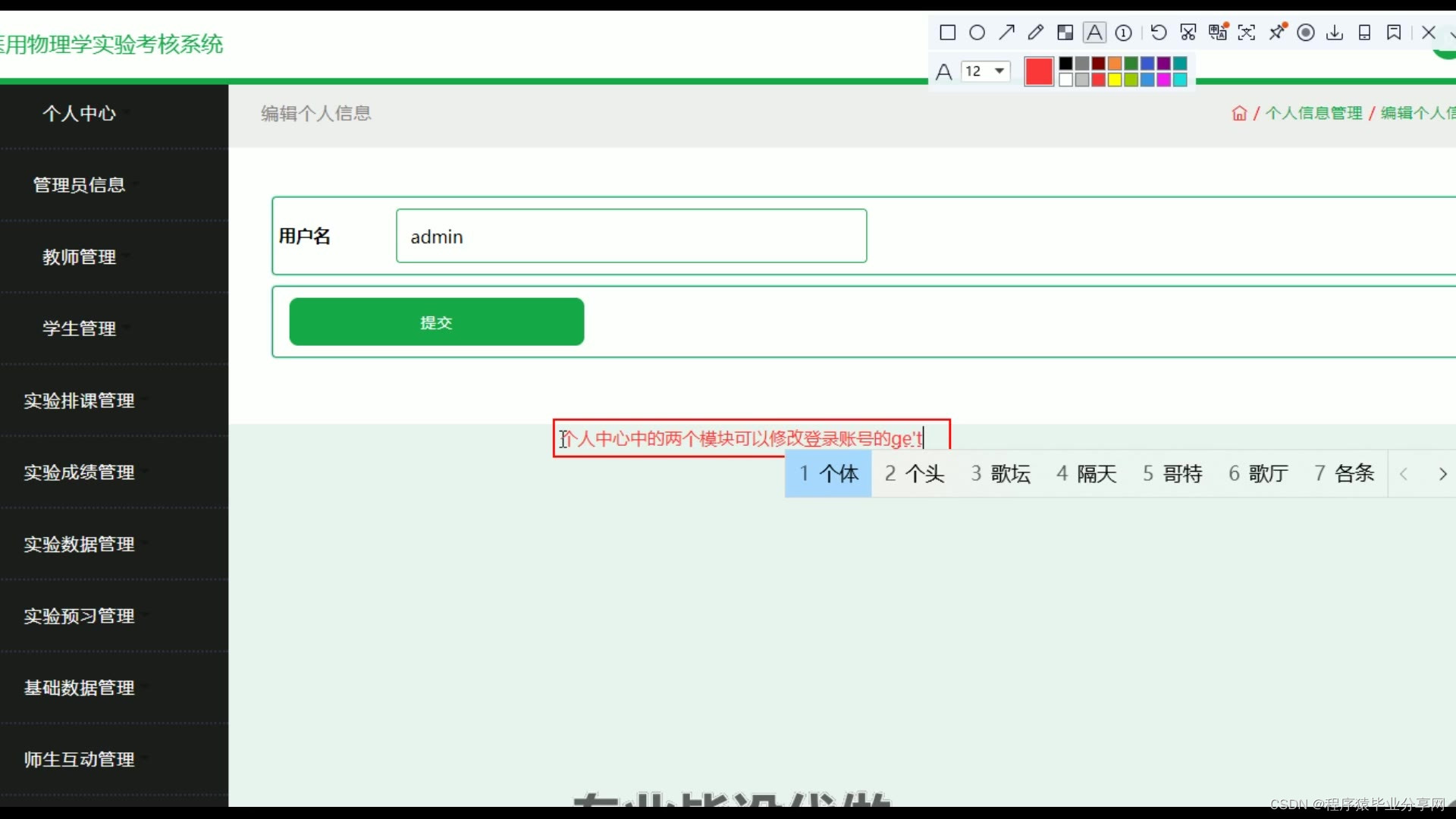Pick the yellow color swatch

pyautogui.click(x=1115, y=80)
